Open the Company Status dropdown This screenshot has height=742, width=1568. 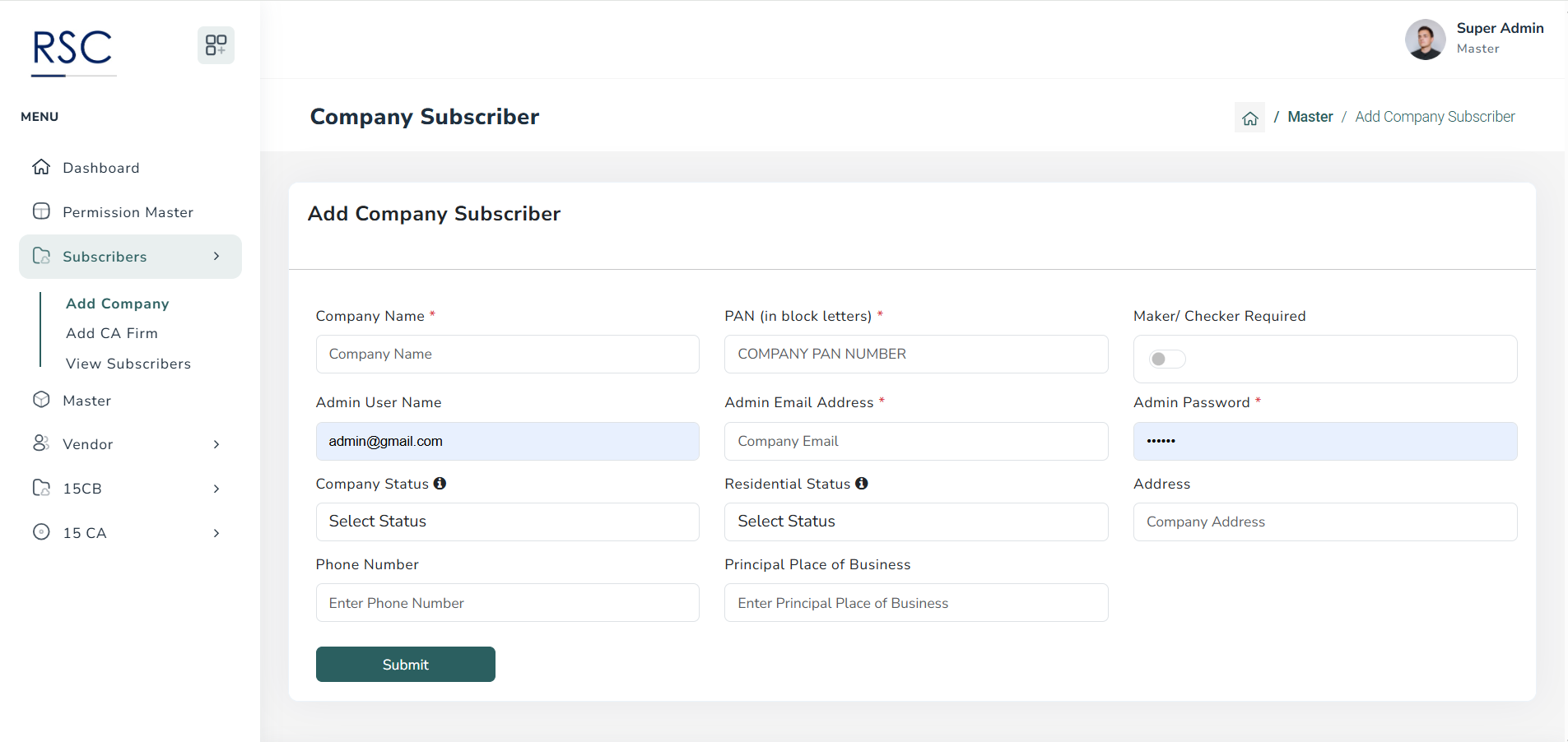coord(507,522)
